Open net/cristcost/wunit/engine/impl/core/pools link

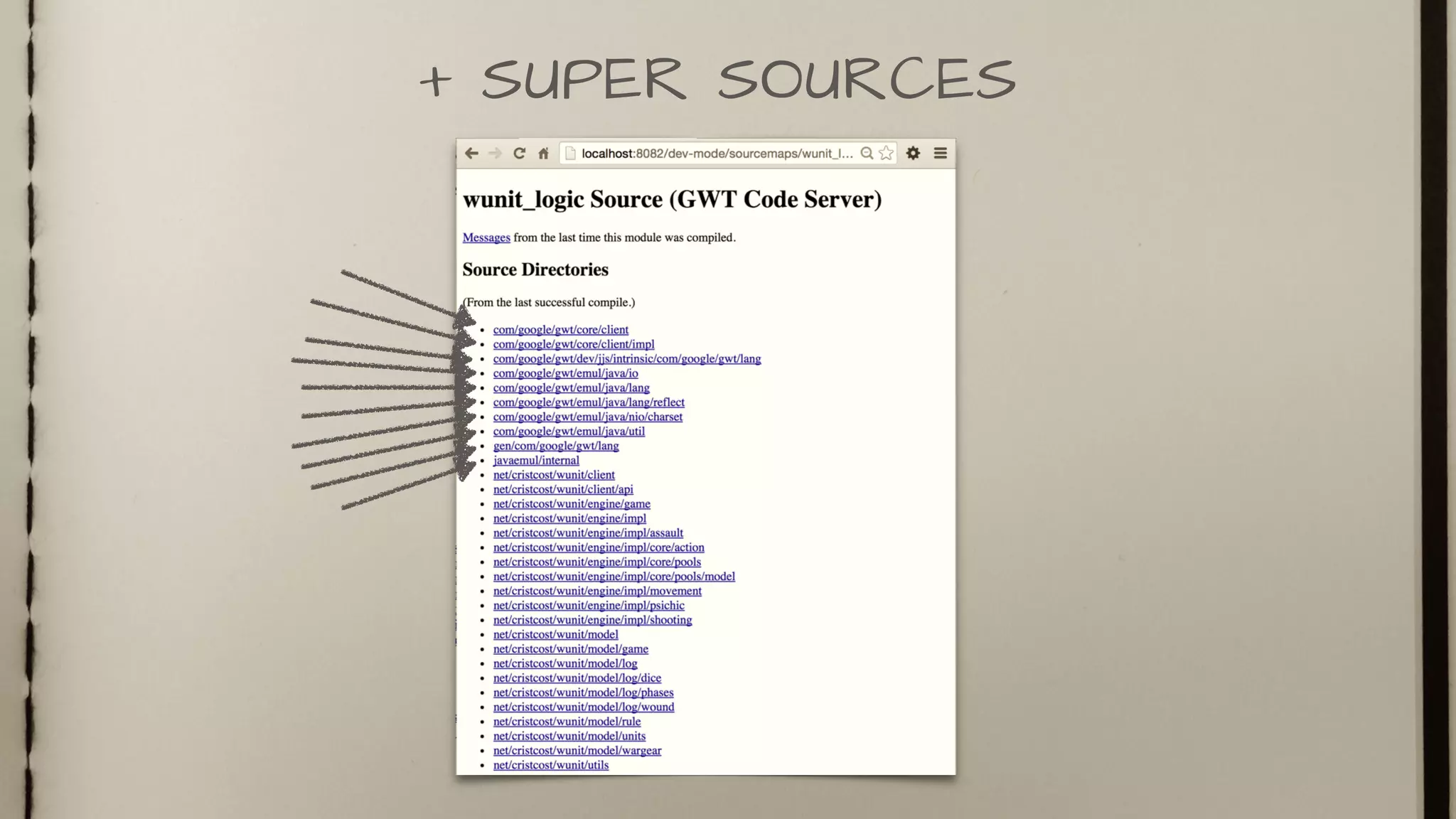pyautogui.click(x=597, y=562)
